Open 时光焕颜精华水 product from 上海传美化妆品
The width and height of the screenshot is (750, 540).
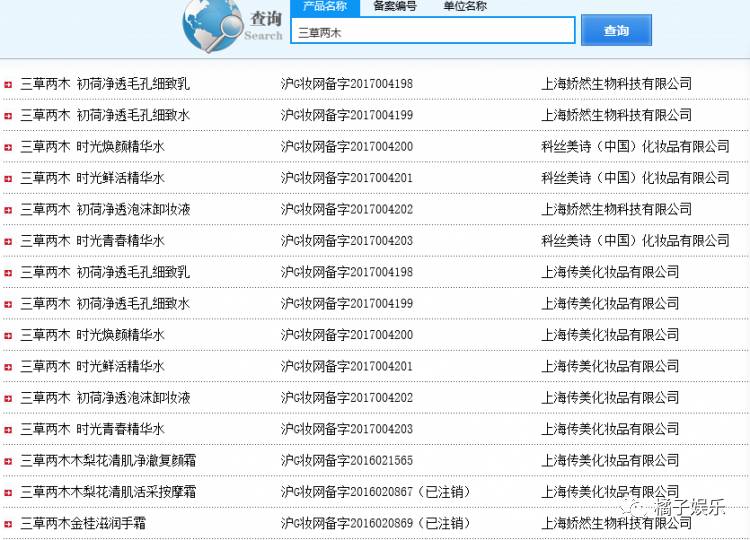tap(92, 335)
